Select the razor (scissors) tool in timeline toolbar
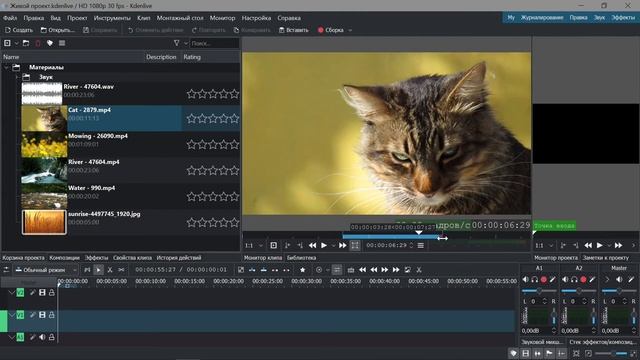This screenshot has width=640, height=360. [x=110, y=270]
